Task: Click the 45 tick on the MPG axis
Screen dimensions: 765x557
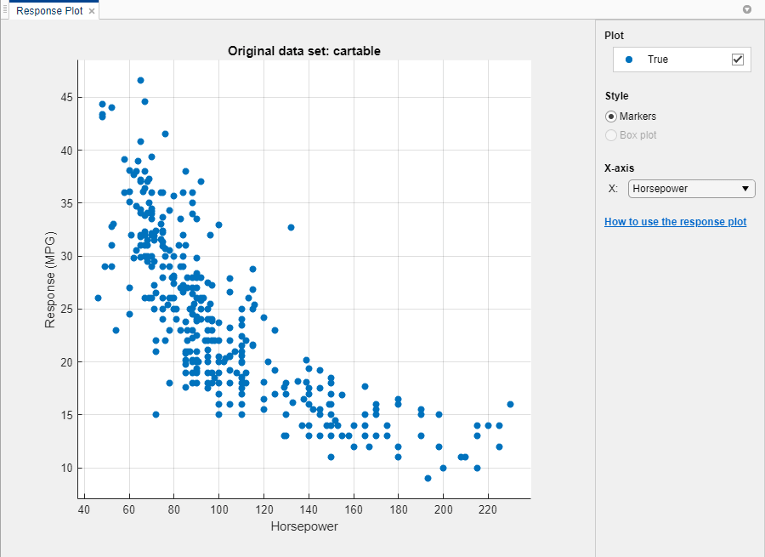Action: [66, 98]
